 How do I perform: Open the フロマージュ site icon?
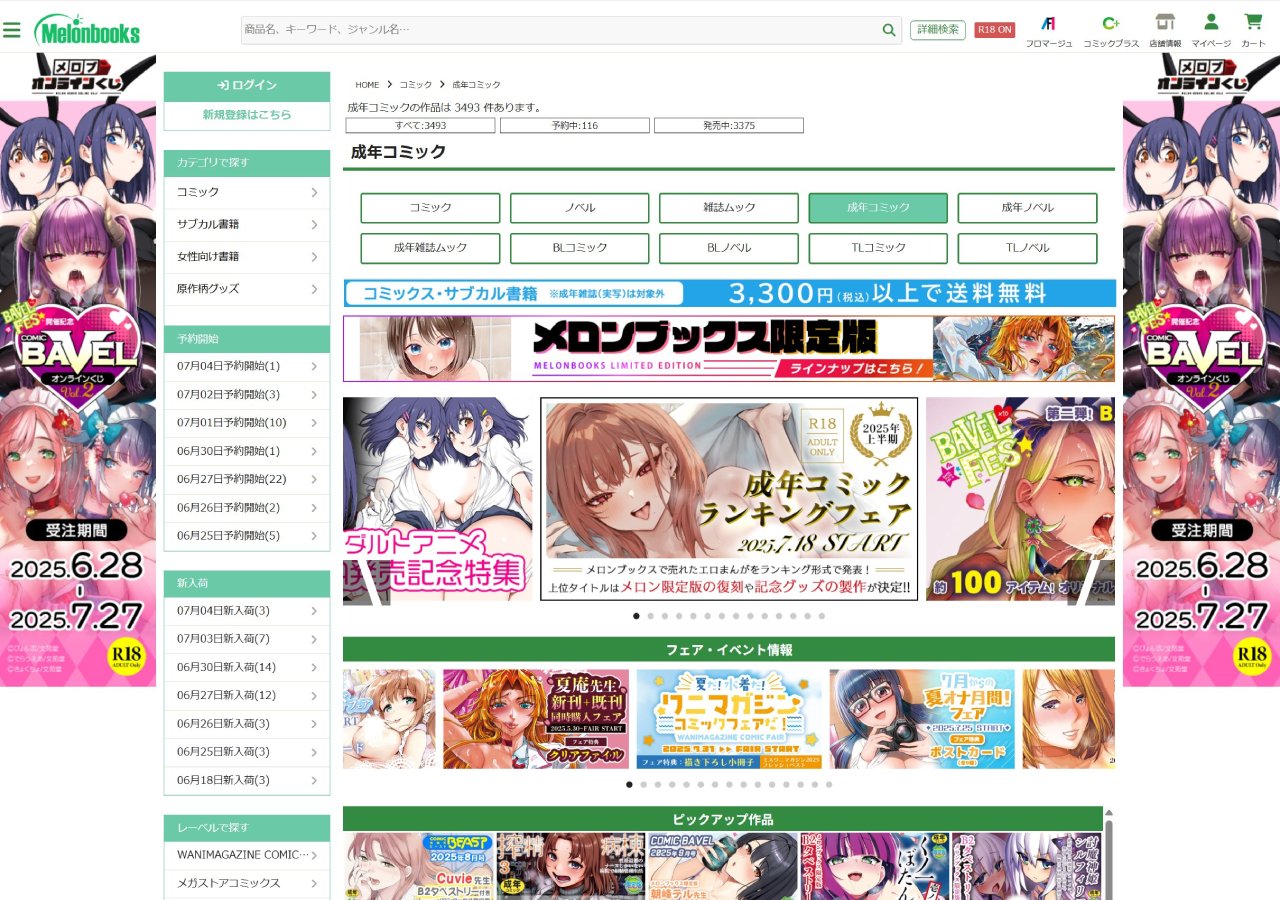tap(1048, 23)
